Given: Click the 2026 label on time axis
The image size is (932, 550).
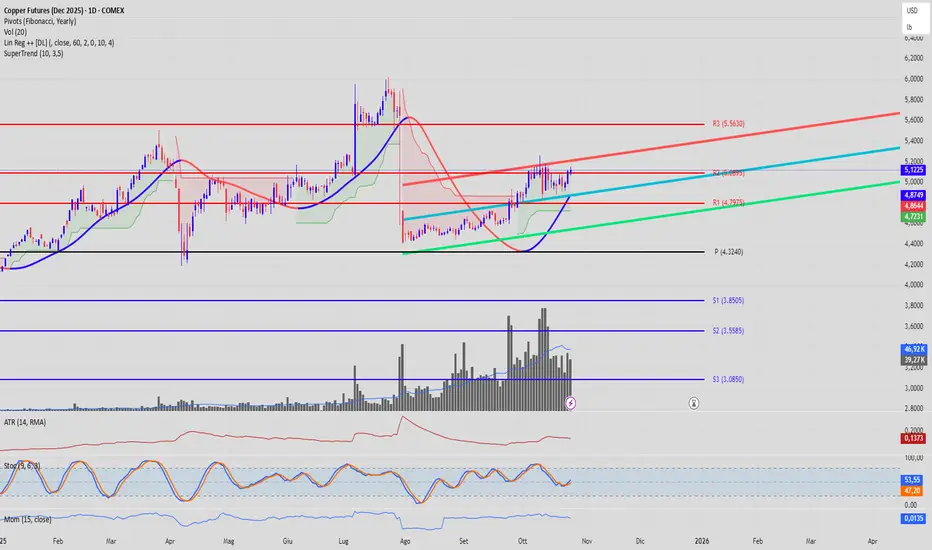Looking at the screenshot, I should point(702,541).
